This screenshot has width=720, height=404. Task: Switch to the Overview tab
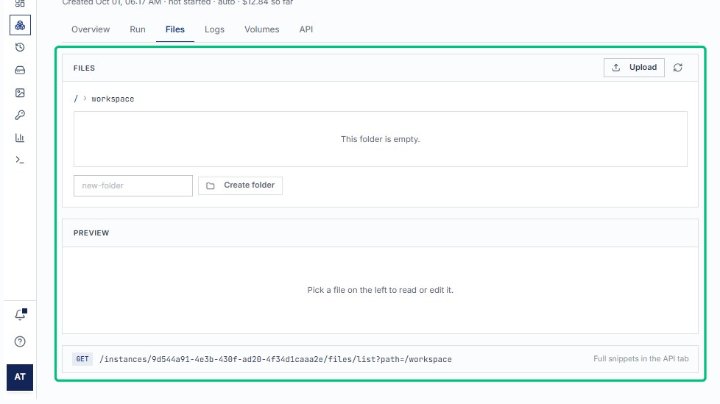click(x=90, y=29)
